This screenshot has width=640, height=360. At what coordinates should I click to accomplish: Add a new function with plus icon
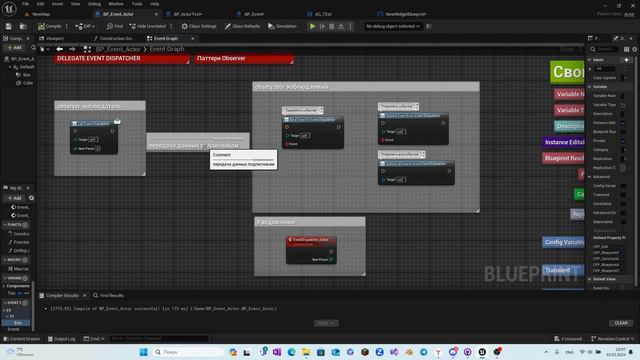25,225
